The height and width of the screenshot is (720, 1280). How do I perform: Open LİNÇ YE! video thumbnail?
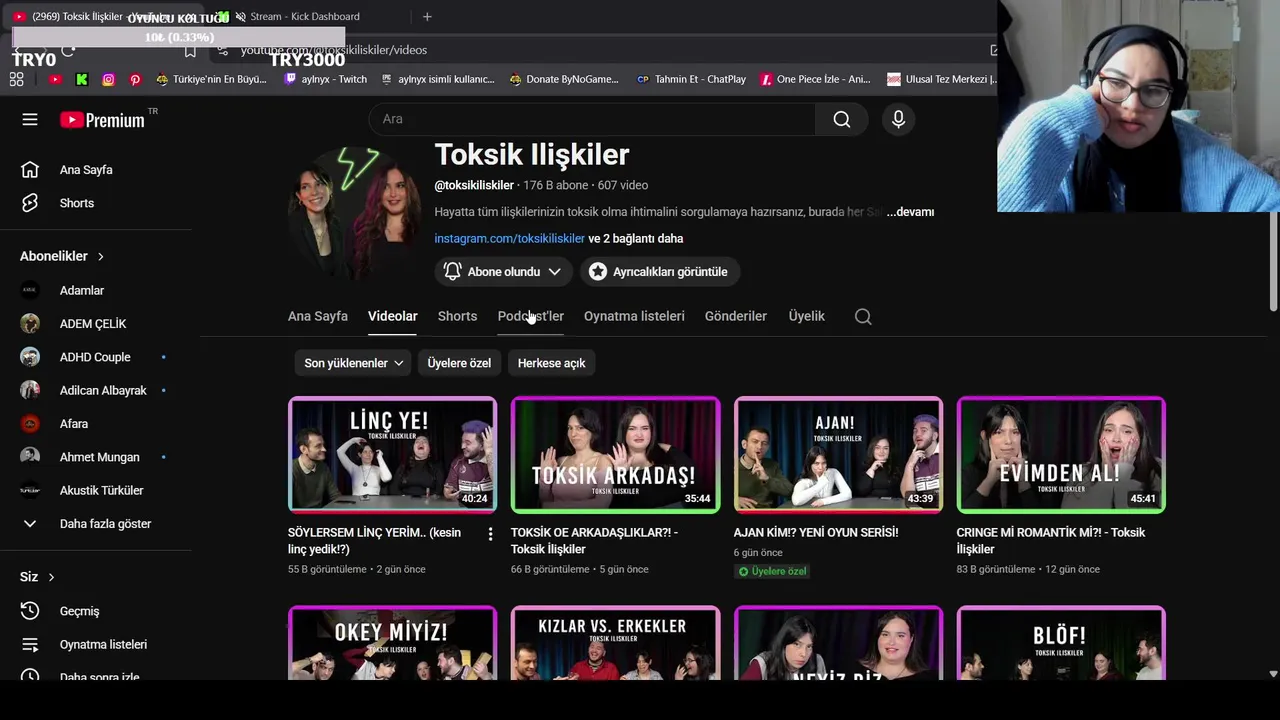point(392,455)
